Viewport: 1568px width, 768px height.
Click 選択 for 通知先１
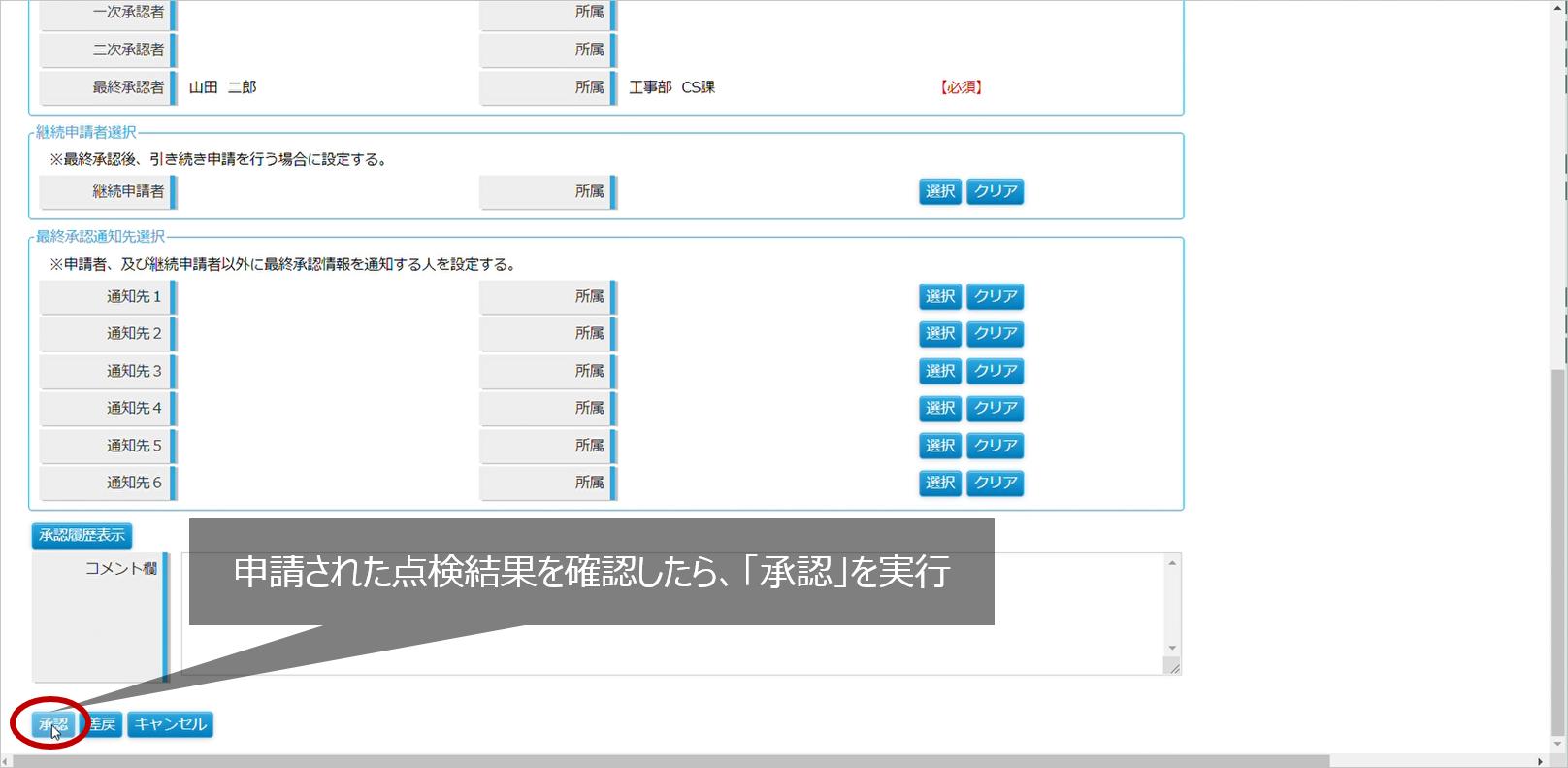click(939, 296)
